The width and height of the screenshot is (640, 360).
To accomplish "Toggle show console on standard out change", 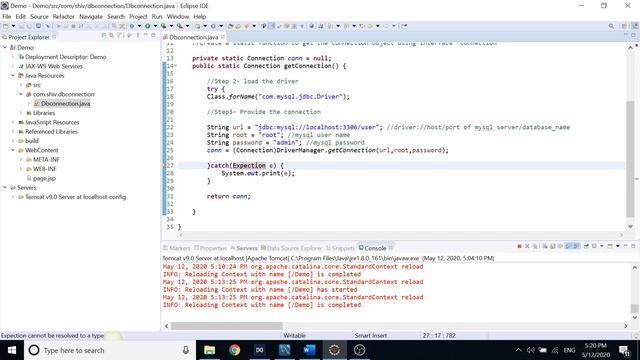I will point(568,246).
